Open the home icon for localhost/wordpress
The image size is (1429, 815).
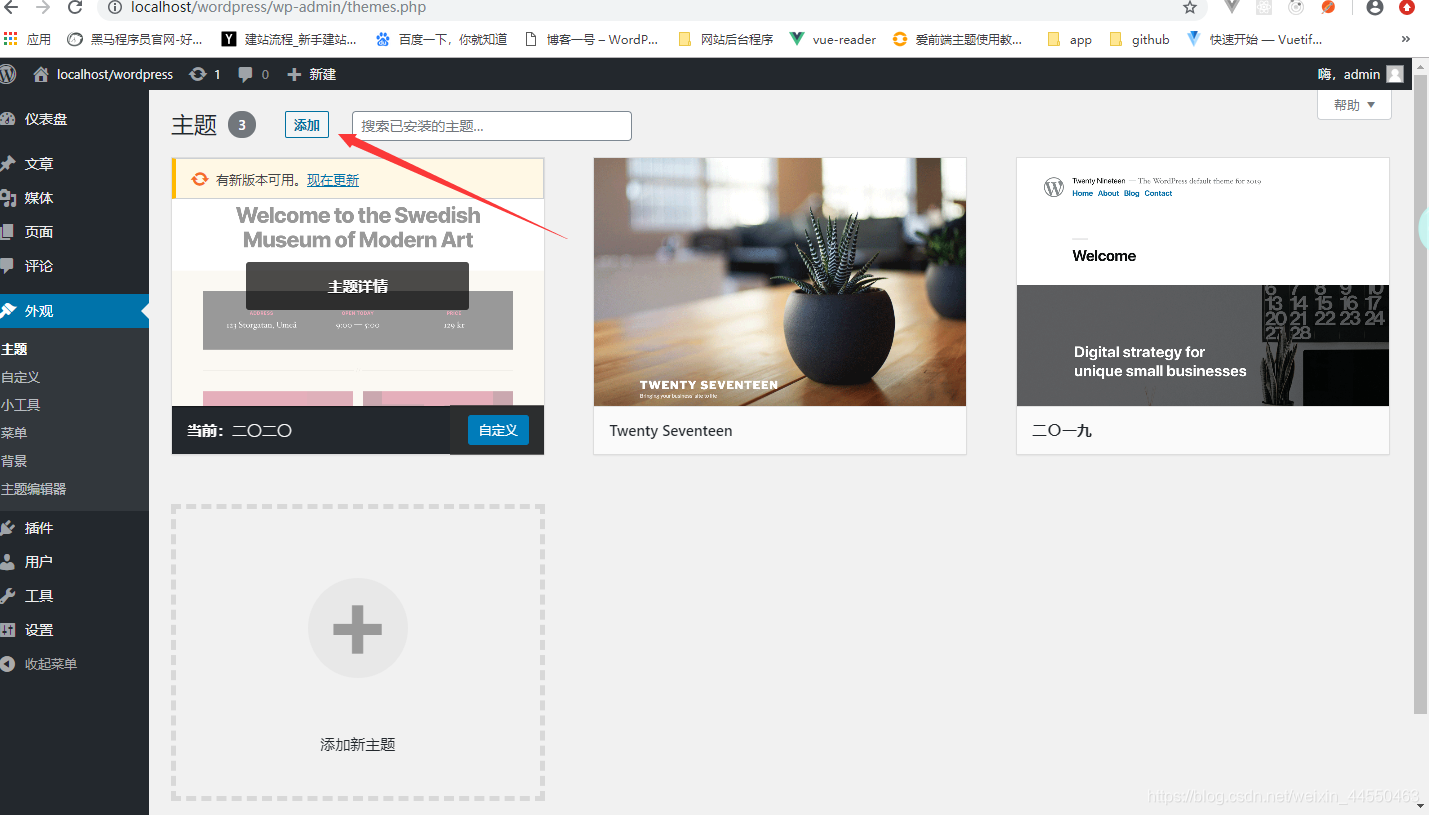pos(41,74)
